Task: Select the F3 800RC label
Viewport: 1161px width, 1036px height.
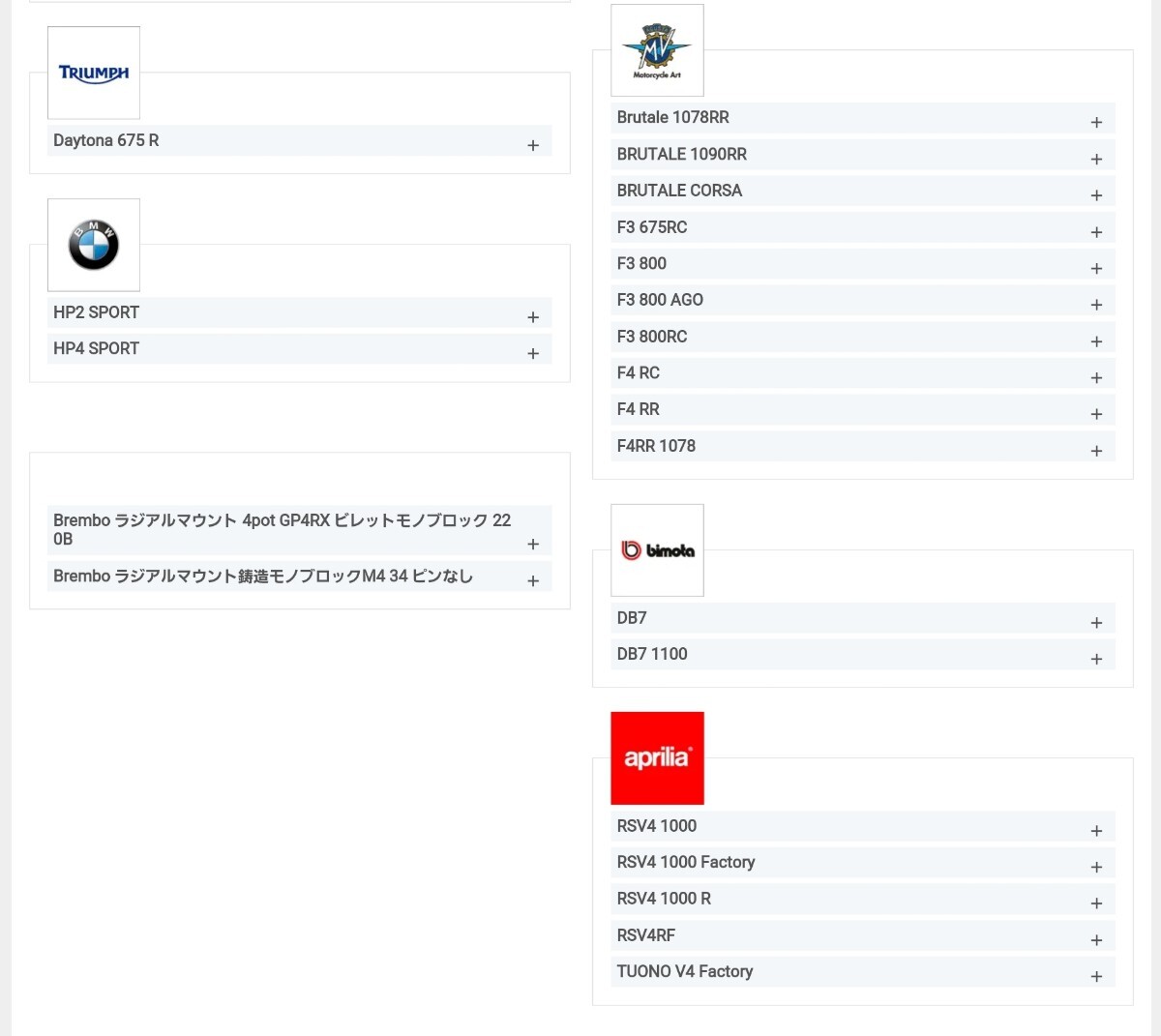Action: click(x=652, y=337)
